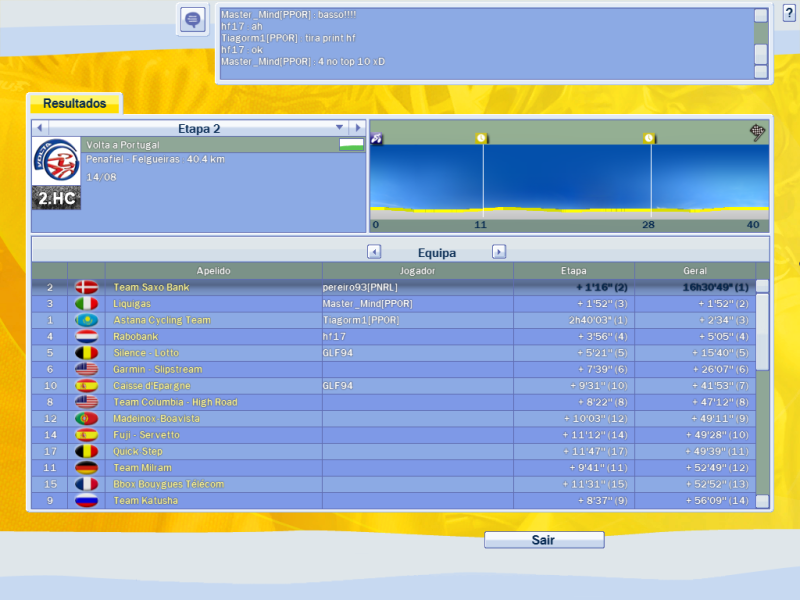The image size is (800, 600).
Task: Click the help question mark icon
Action: (788, 12)
